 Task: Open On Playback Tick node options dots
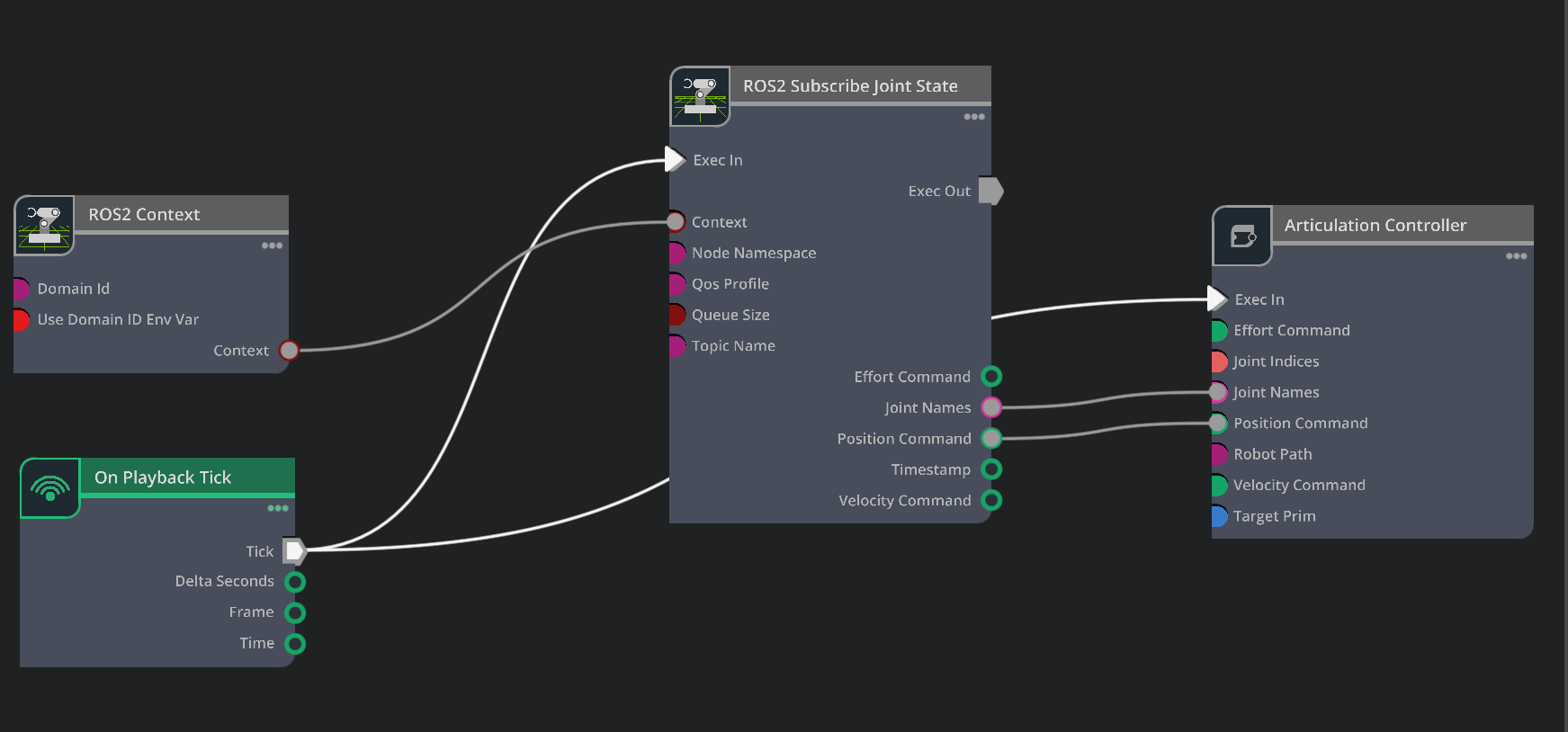[x=278, y=508]
